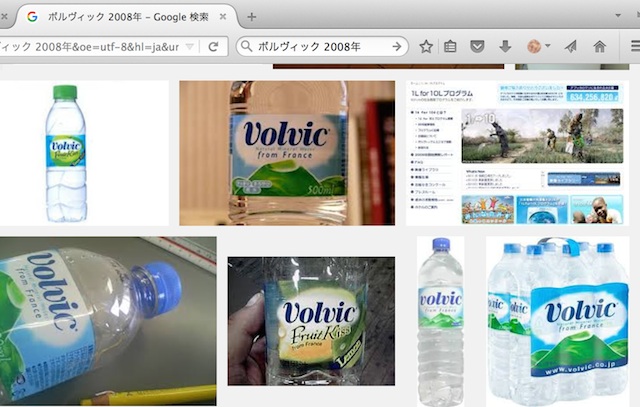Open the round brown extension icon menu
This screenshot has height=407, width=640.
tap(538, 47)
